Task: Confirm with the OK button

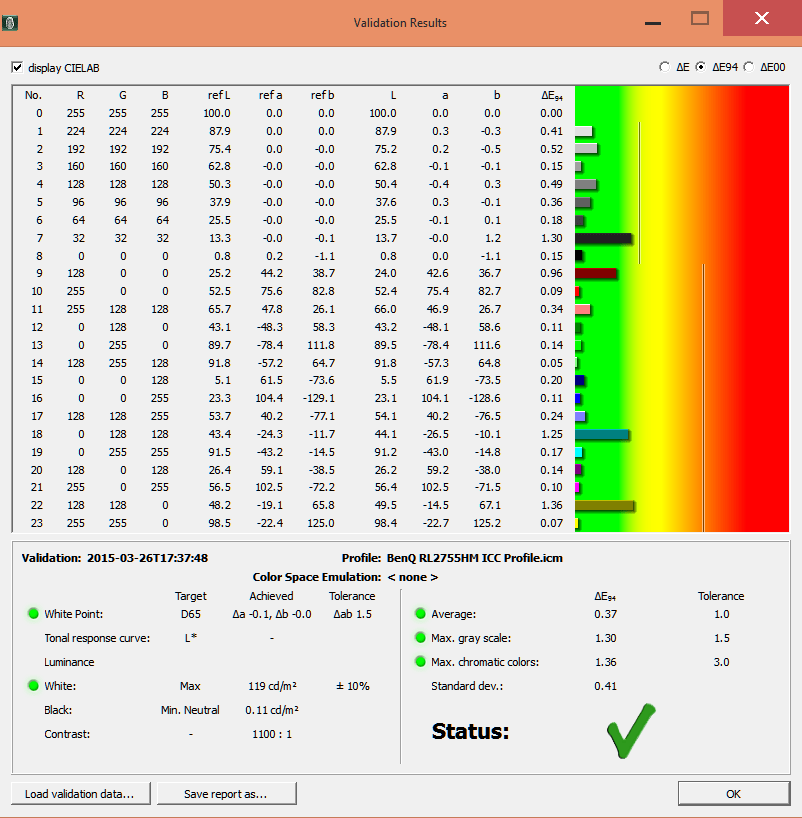Action: (733, 794)
